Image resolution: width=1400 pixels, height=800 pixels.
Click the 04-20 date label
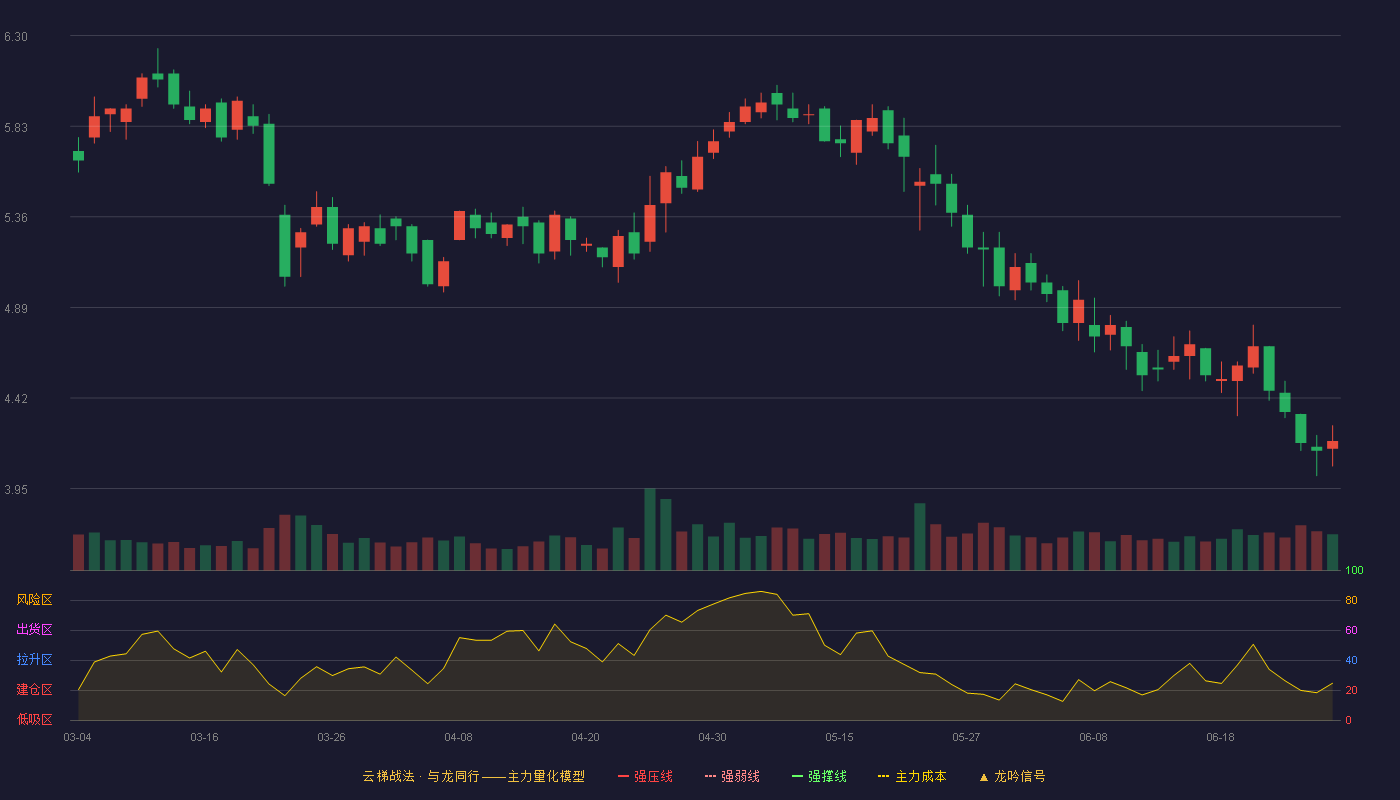click(x=586, y=737)
